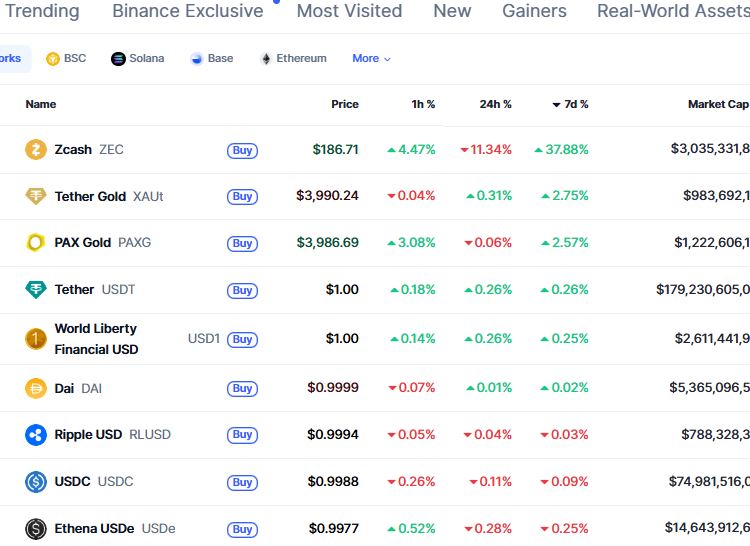Click the Dai coin icon

(36, 388)
